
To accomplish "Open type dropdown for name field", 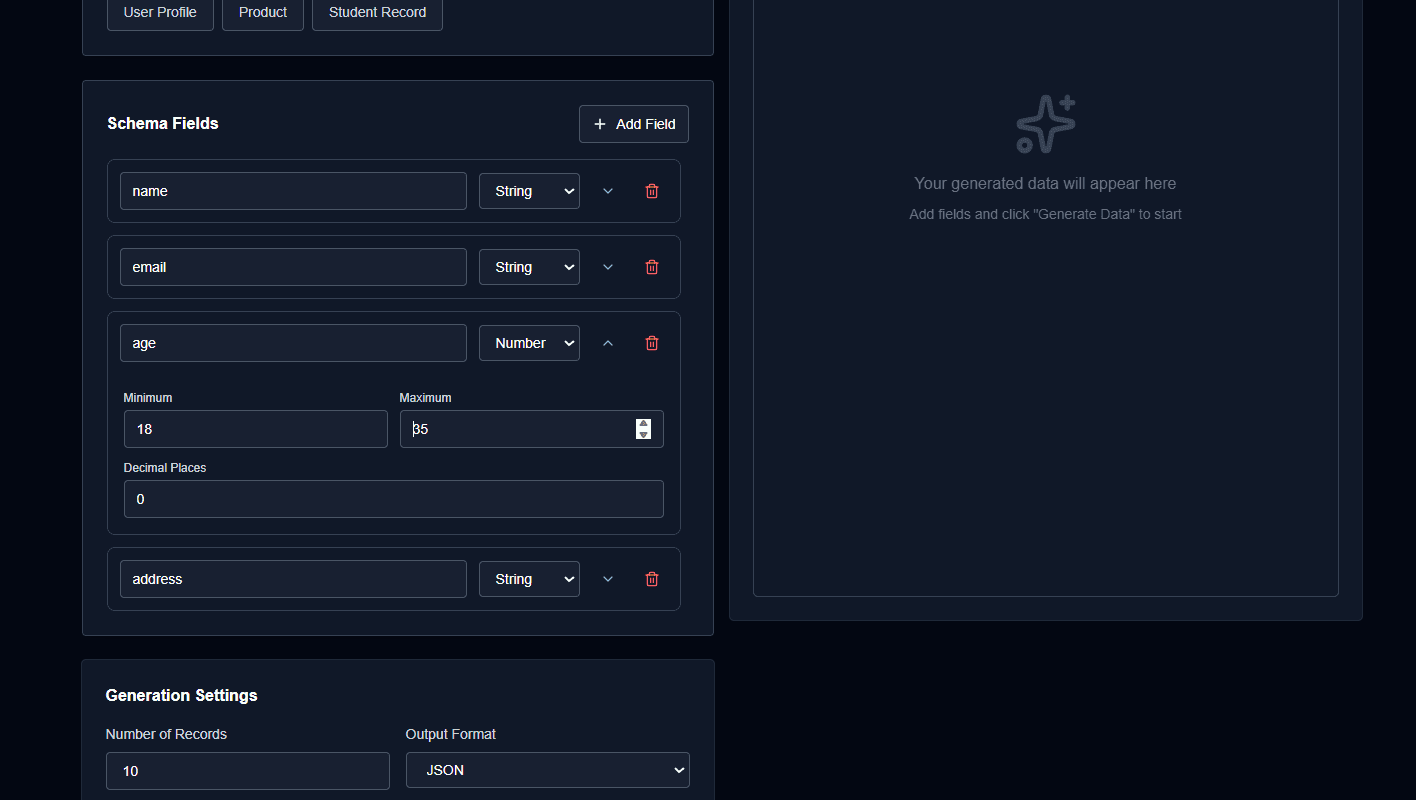I will click(529, 191).
